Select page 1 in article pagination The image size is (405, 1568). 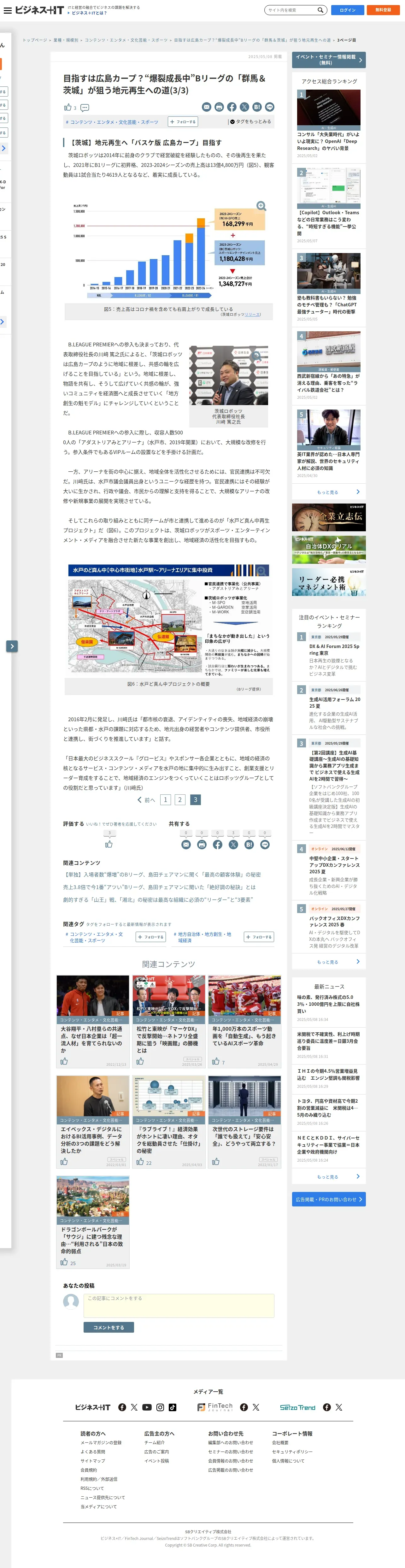[165, 800]
